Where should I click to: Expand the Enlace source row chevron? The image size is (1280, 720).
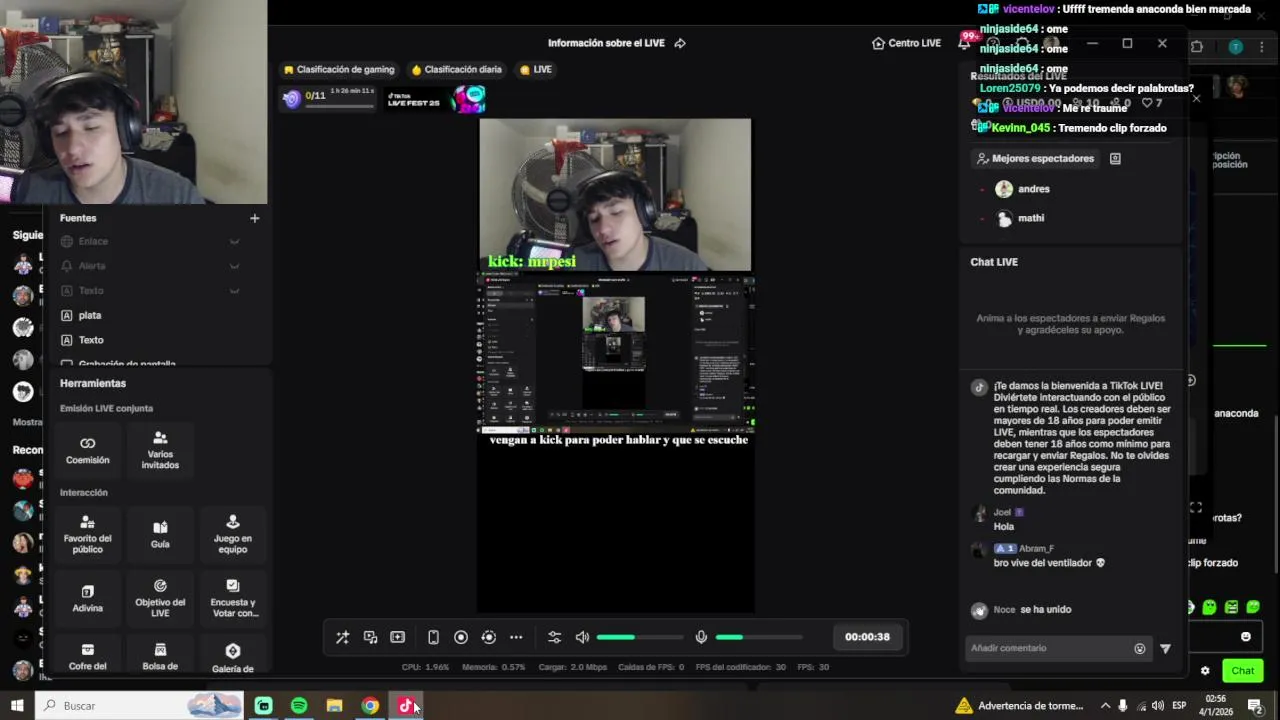(234, 241)
